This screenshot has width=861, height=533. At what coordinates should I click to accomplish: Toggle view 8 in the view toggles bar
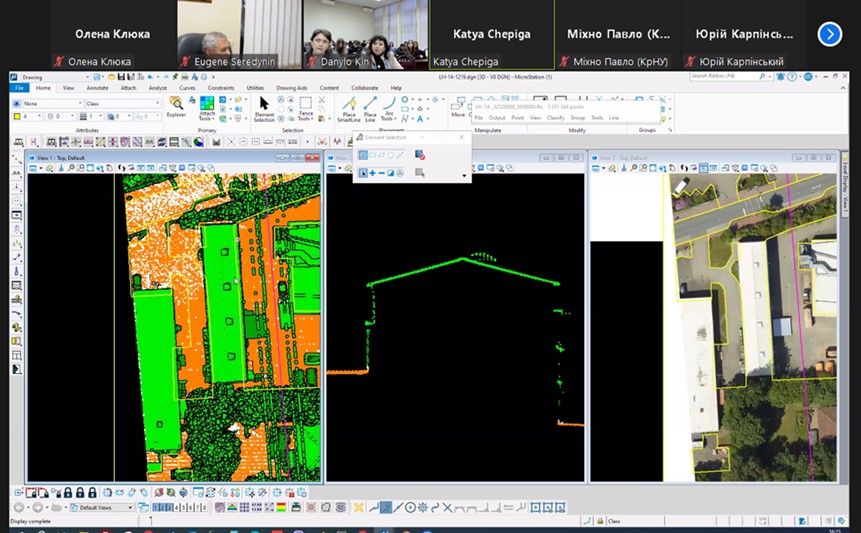coord(204,508)
